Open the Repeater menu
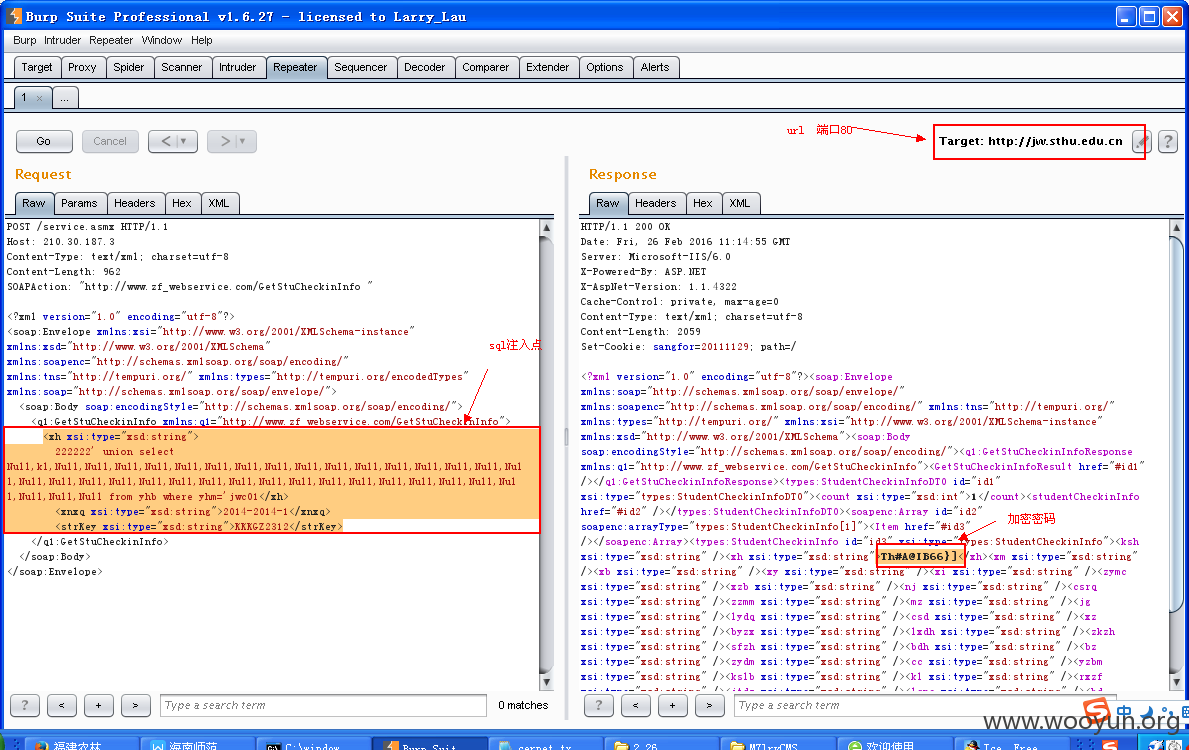The width and height of the screenshot is (1189, 750). tap(111, 40)
